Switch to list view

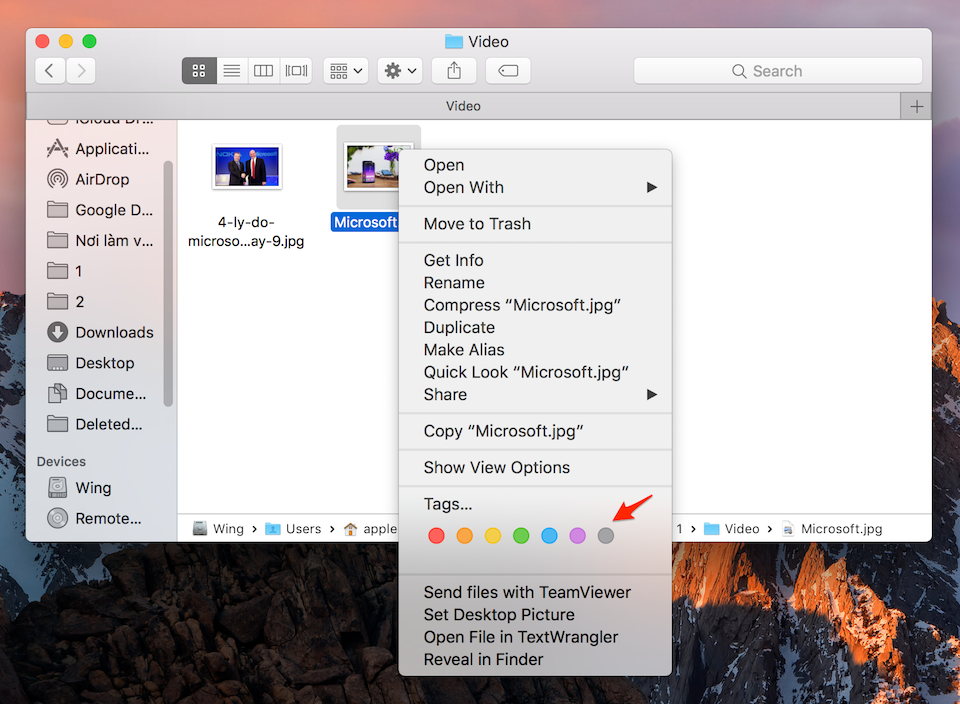(231, 70)
